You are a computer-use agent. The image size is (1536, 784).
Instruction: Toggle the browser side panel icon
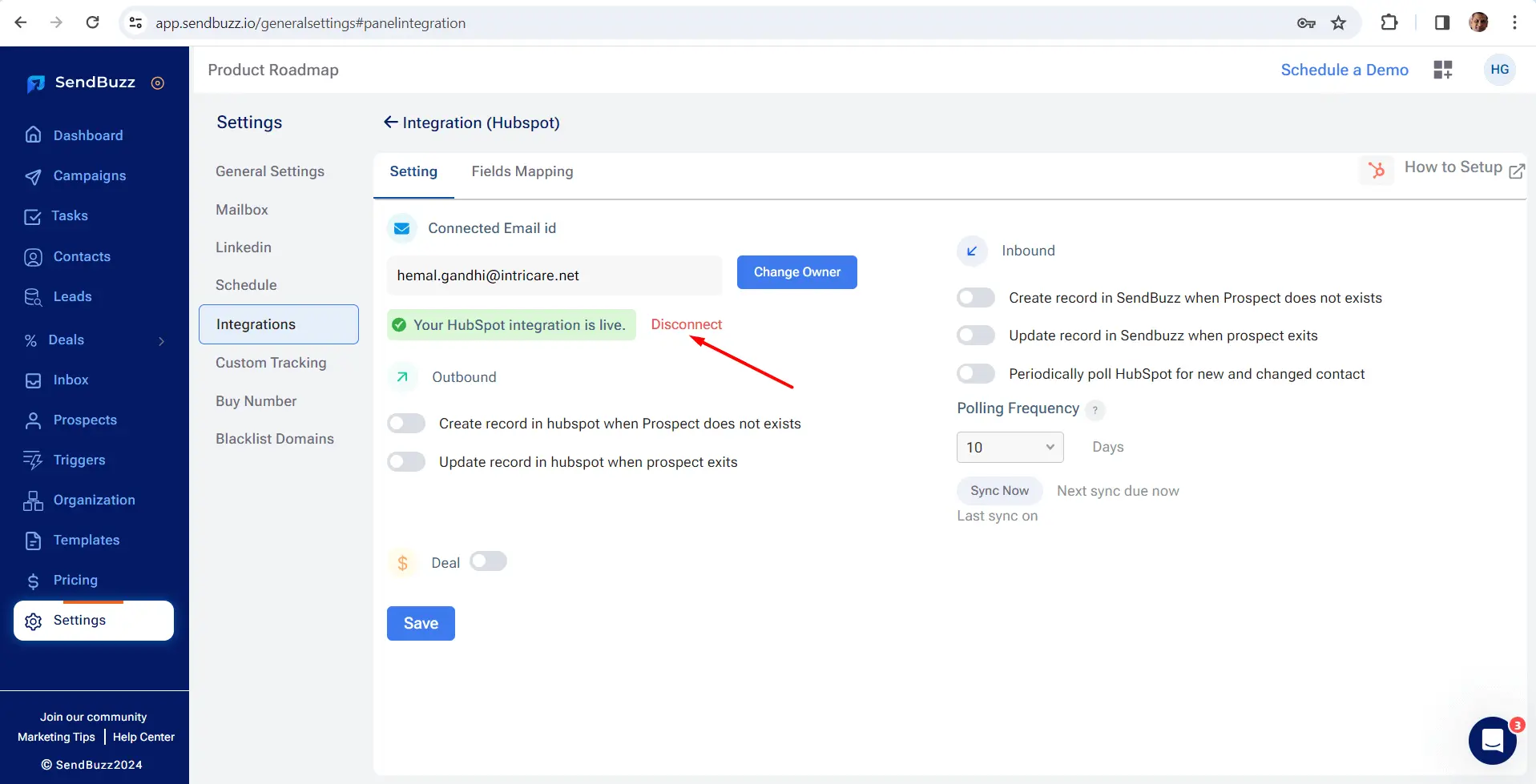[1442, 22]
